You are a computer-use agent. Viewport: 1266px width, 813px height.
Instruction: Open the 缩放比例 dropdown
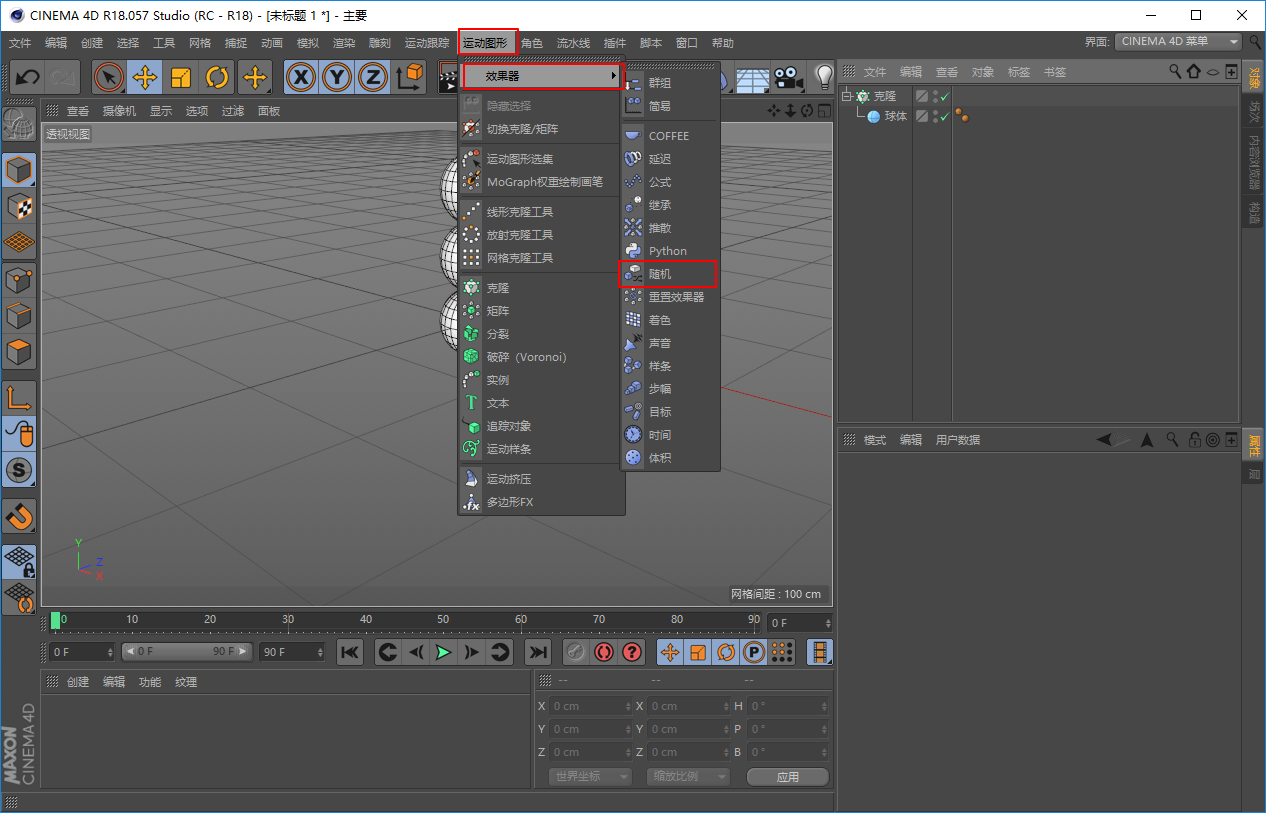pos(688,776)
